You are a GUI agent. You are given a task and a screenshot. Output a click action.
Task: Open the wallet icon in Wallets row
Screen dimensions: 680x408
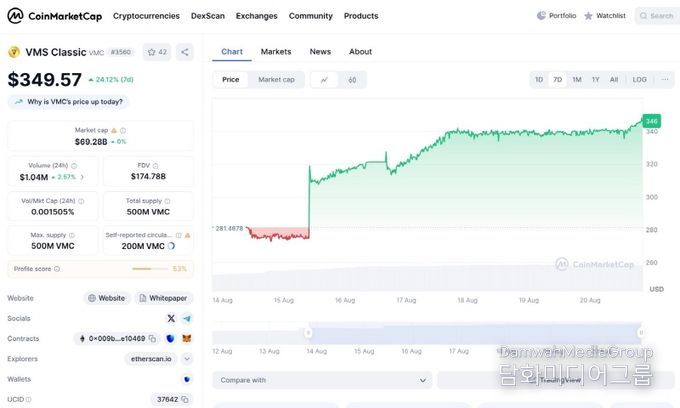pyautogui.click(x=187, y=379)
